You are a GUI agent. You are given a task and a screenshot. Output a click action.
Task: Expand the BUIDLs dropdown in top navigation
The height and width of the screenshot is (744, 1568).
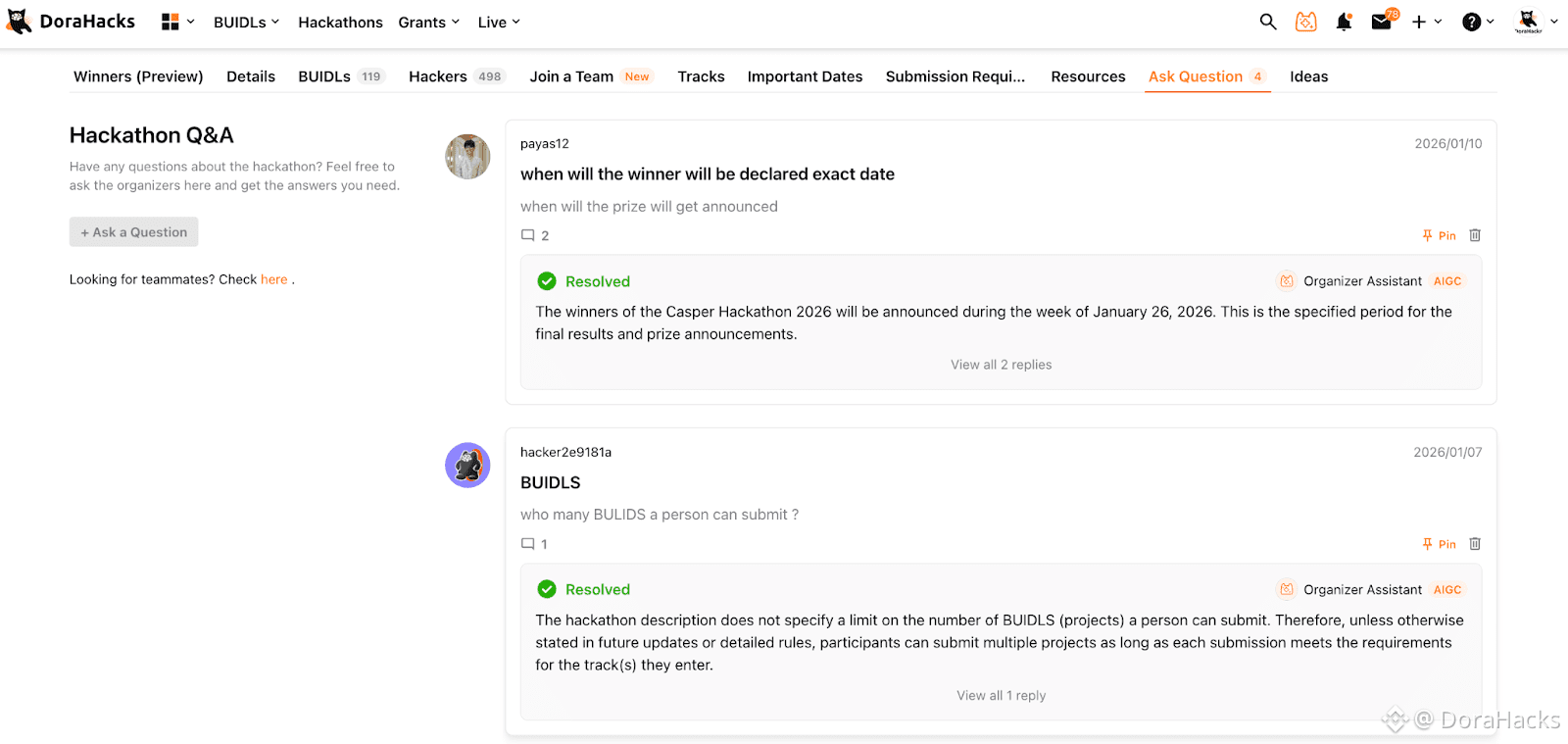[247, 22]
